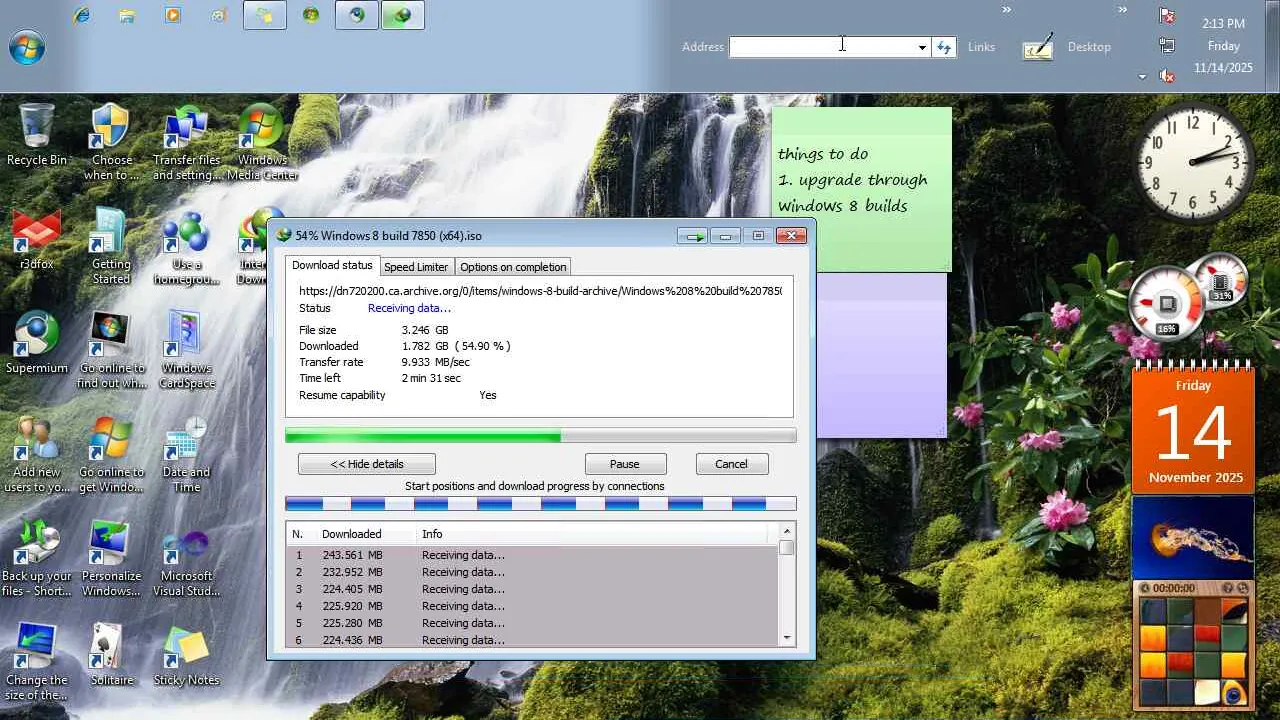Image resolution: width=1280 pixels, height=720 pixels.
Task: Open the Supermium browser taskbar button
Action: pyautogui.click(x=357, y=15)
